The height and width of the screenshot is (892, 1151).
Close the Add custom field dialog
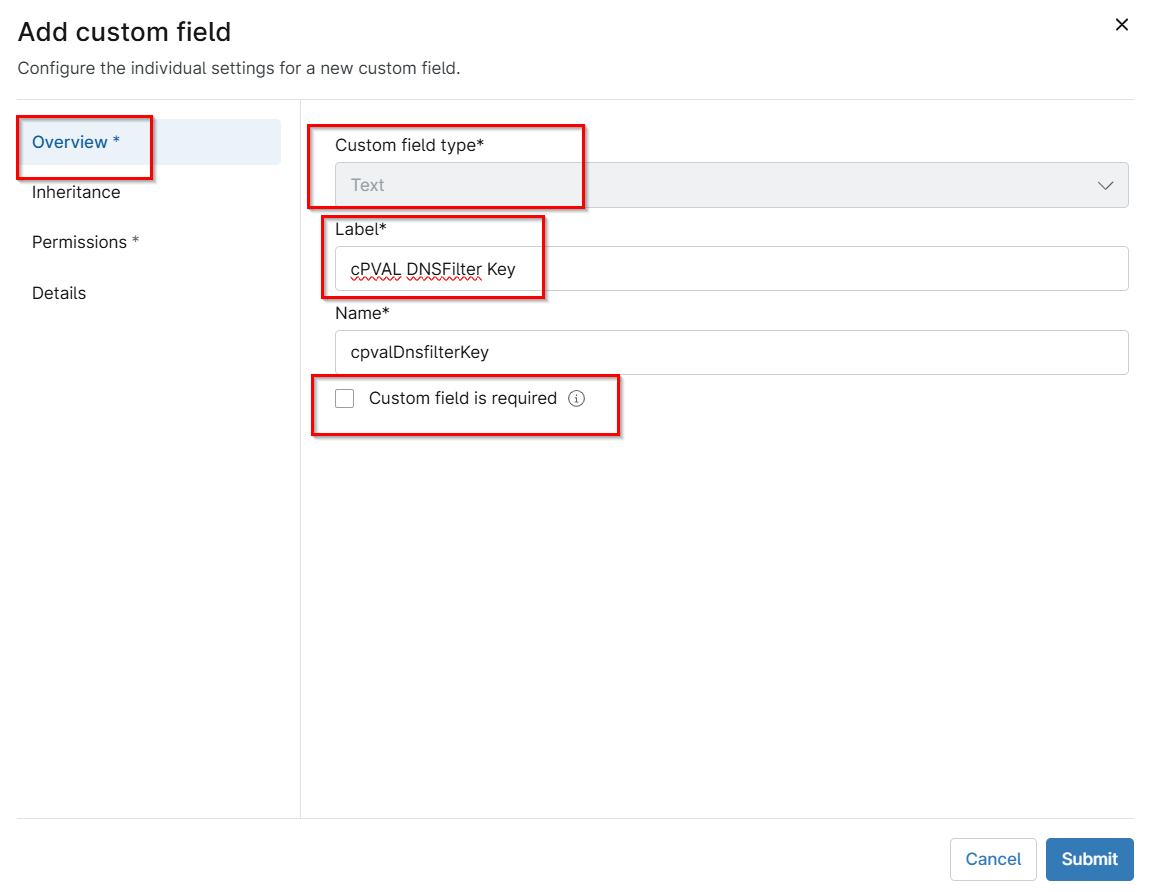point(1121,25)
